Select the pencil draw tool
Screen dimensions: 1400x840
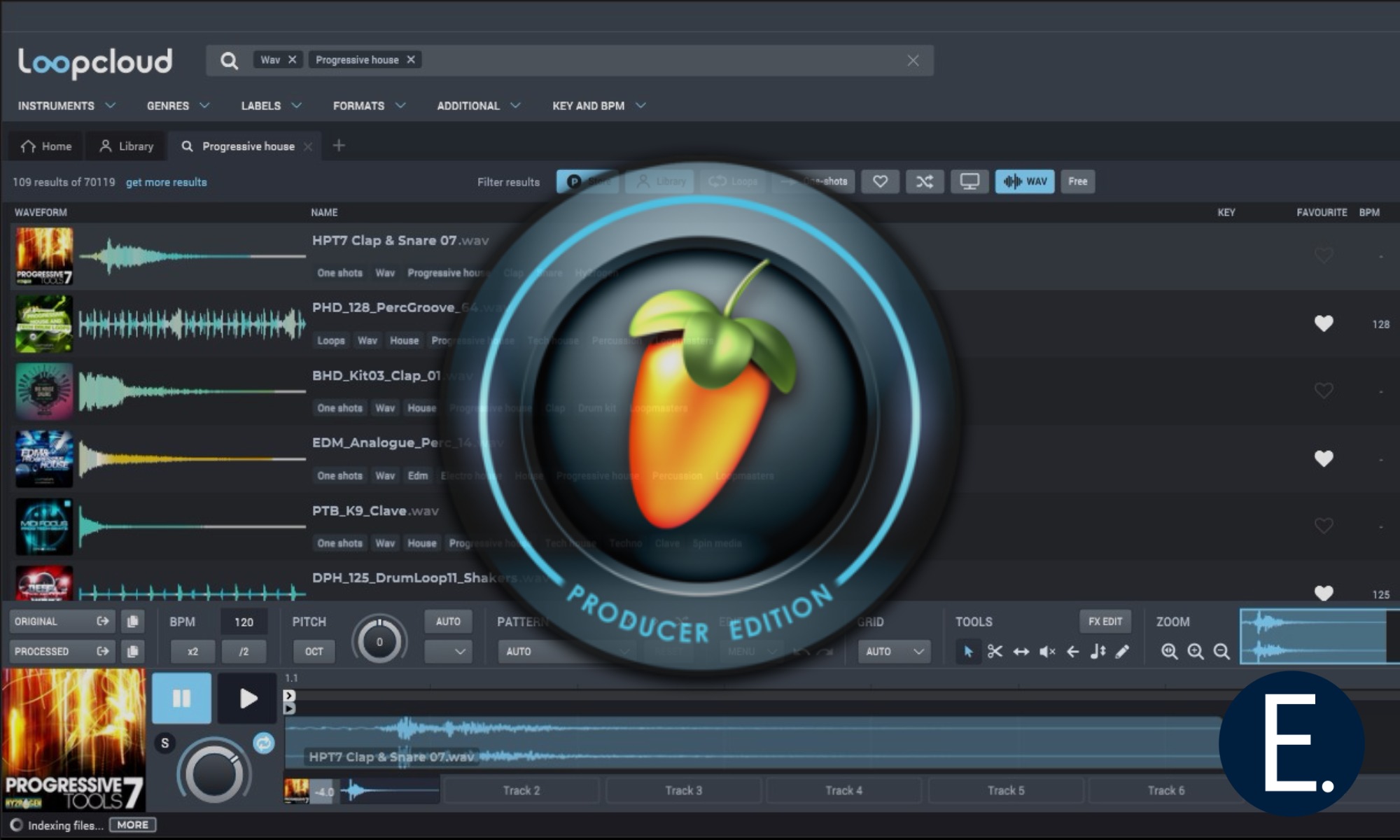(1122, 652)
